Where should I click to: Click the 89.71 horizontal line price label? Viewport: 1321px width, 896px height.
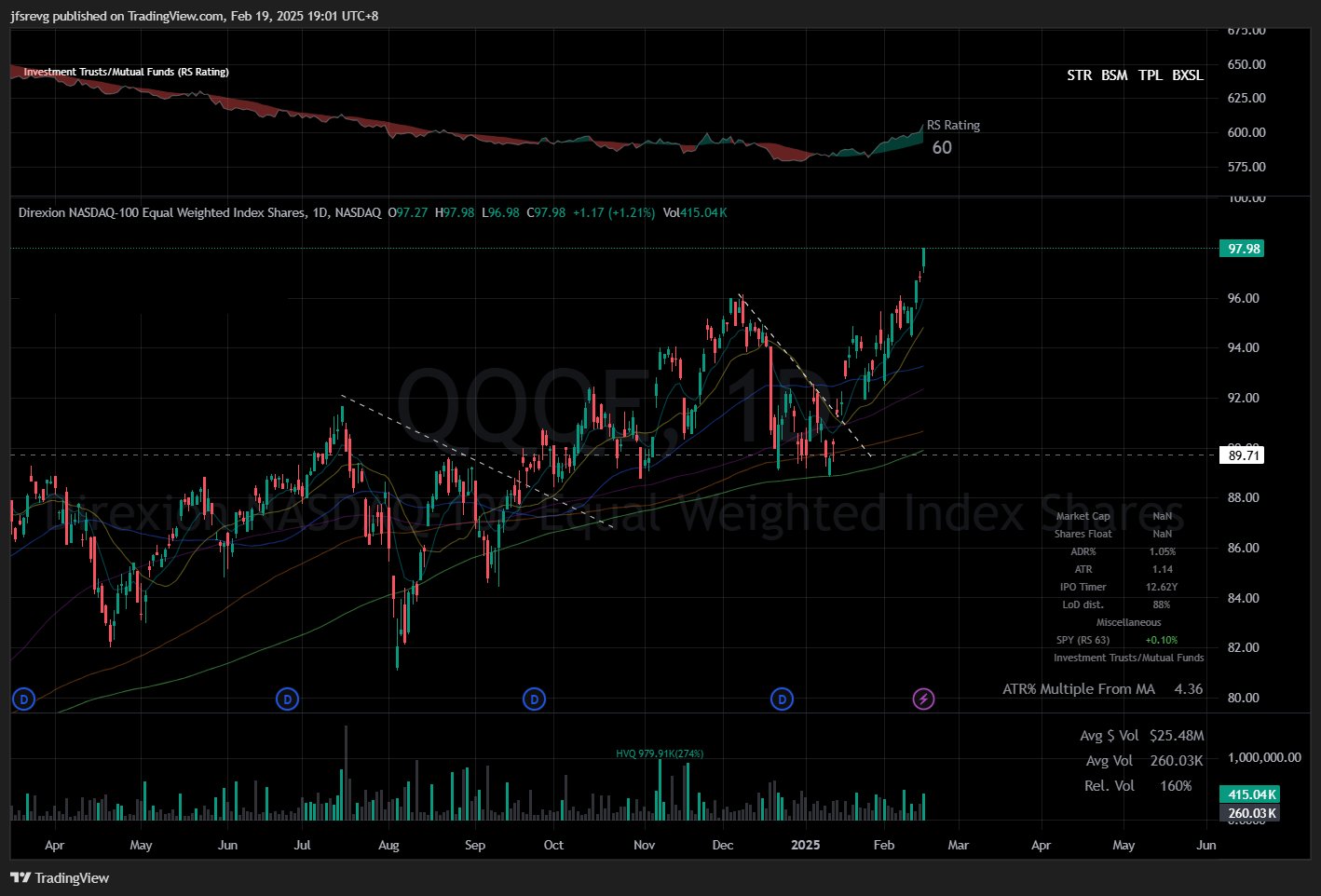tap(1243, 455)
